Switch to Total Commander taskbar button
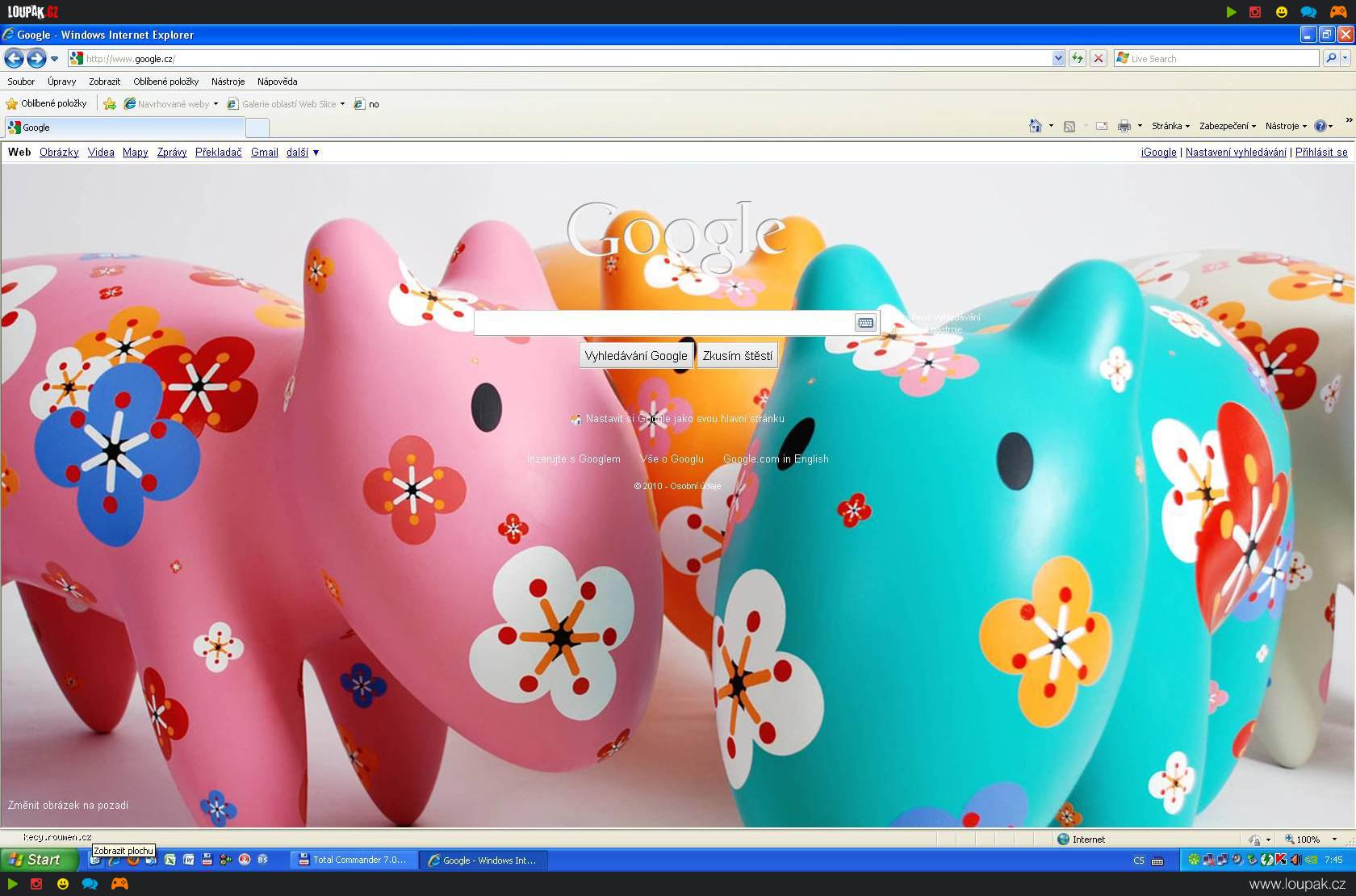The image size is (1356, 896). [353, 860]
